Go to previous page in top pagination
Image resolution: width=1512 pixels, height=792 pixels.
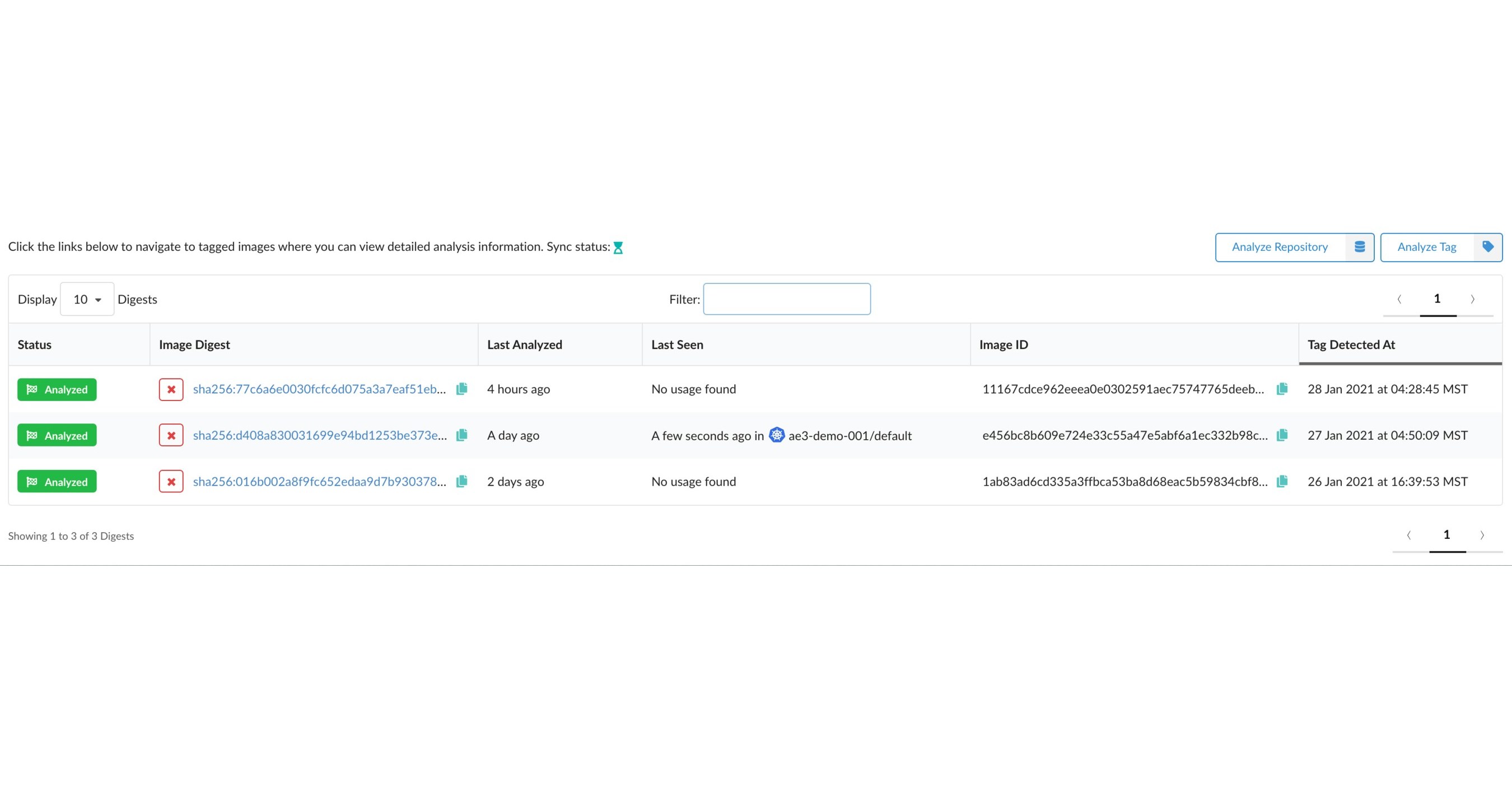[x=1400, y=300]
